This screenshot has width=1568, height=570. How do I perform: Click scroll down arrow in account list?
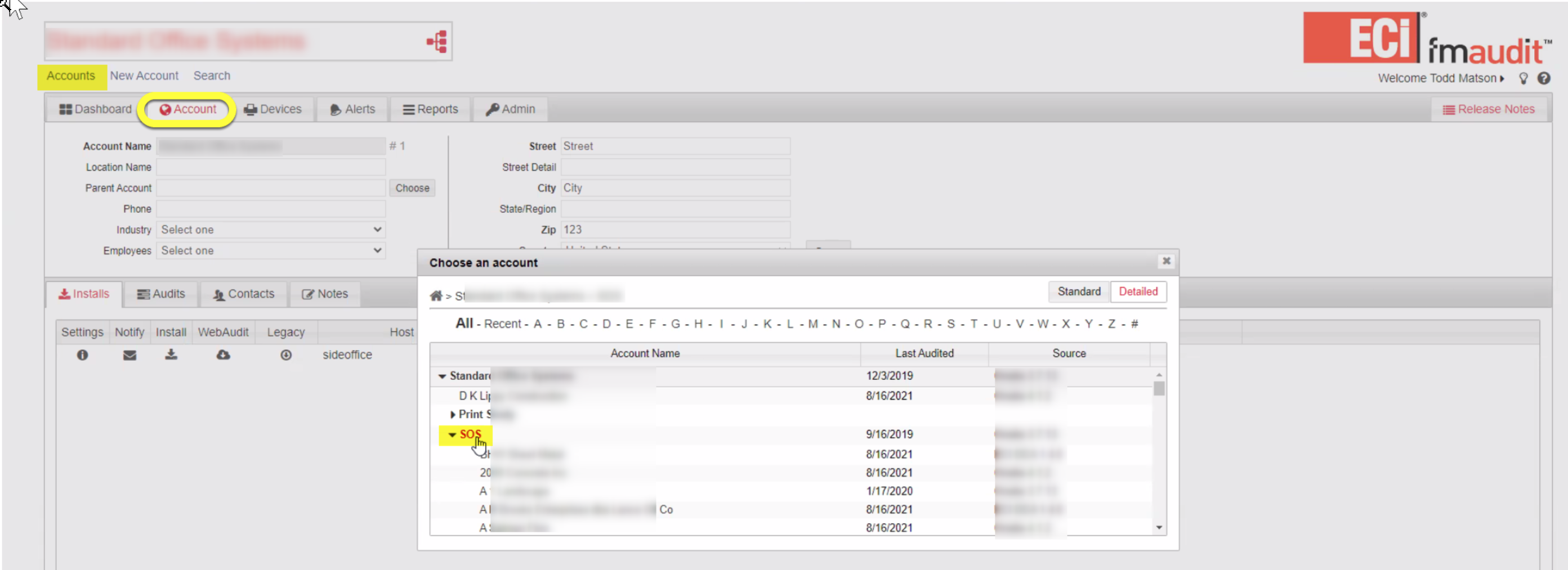(x=1159, y=528)
